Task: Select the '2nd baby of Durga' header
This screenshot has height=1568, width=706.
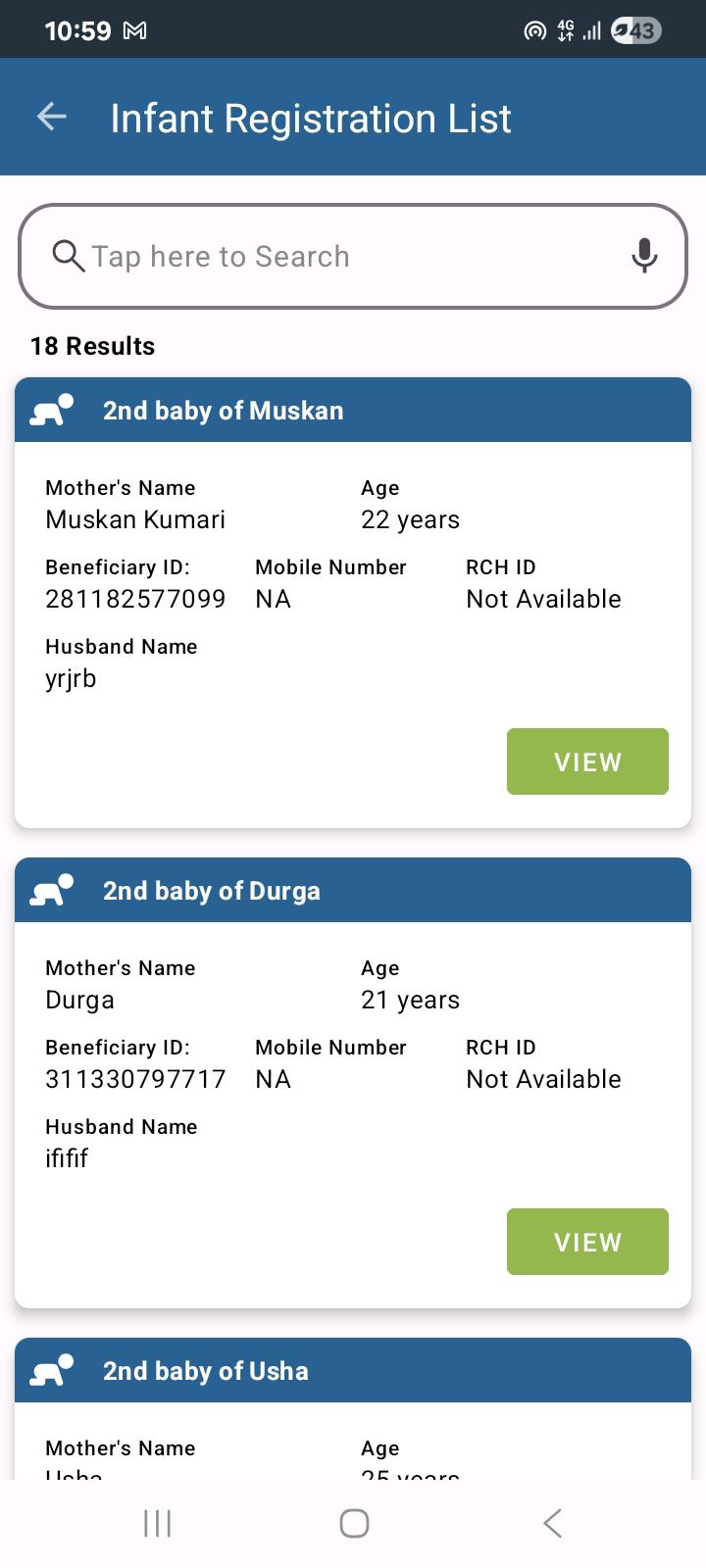Action: (x=353, y=890)
